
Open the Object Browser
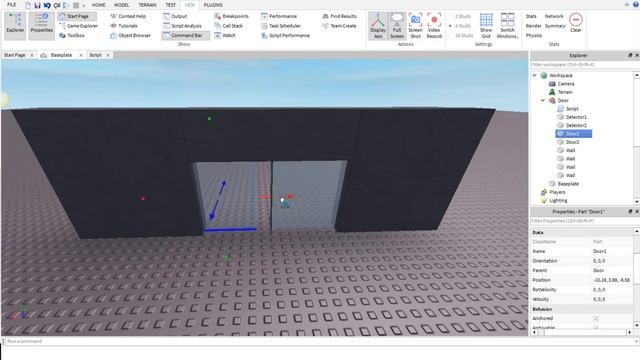[131, 36]
